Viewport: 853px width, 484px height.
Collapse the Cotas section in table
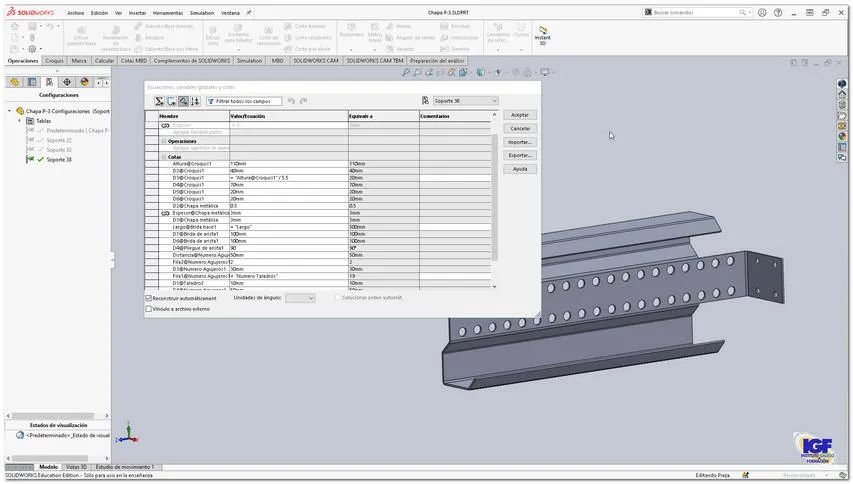tap(164, 157)
